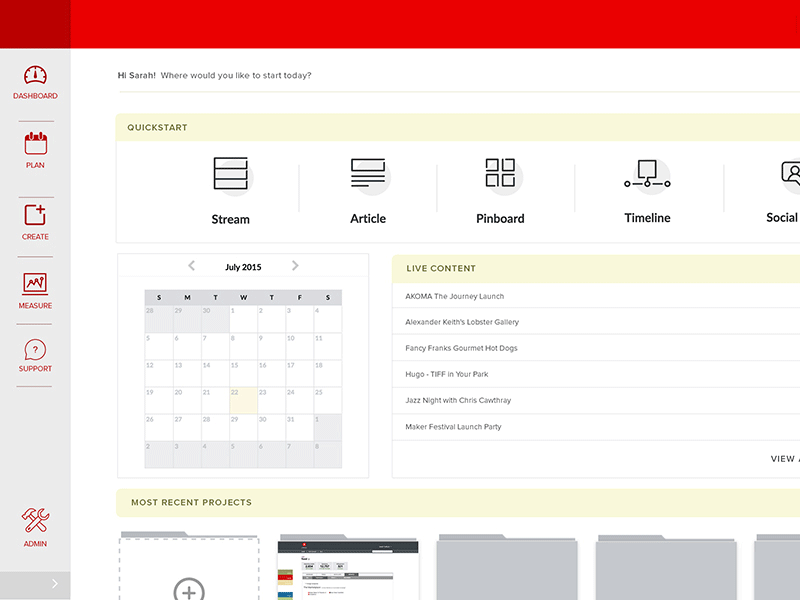Start a new Article from Quickstart

[x=368, y=191]
